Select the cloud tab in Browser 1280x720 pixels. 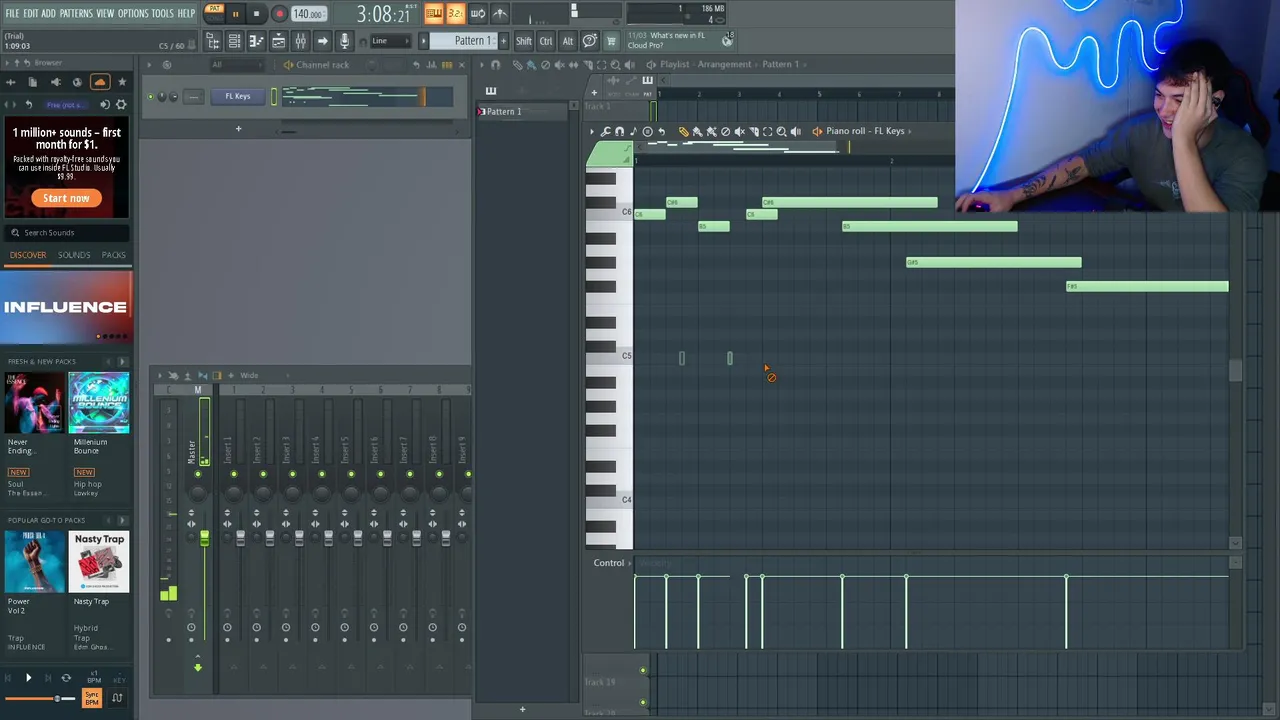pyautogui.click(x=99, y=82)
